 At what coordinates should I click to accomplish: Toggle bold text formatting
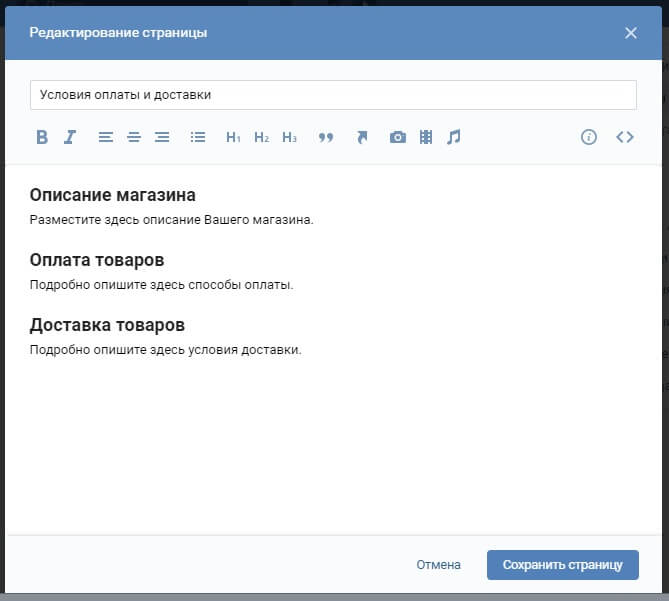(x=42, y=138)
